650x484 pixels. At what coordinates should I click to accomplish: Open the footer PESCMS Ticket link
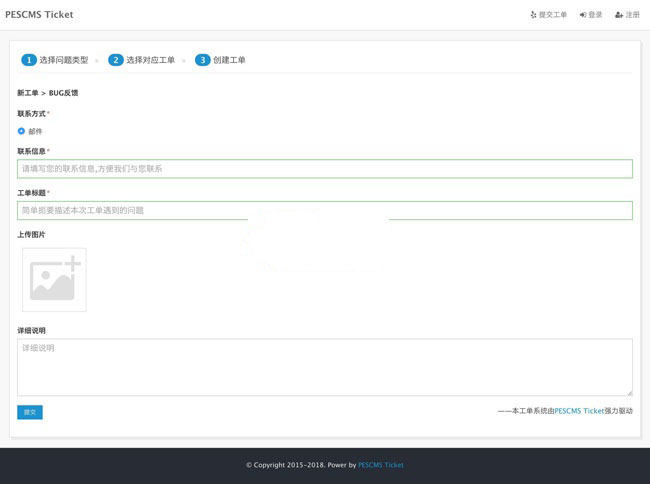[381, 465]
